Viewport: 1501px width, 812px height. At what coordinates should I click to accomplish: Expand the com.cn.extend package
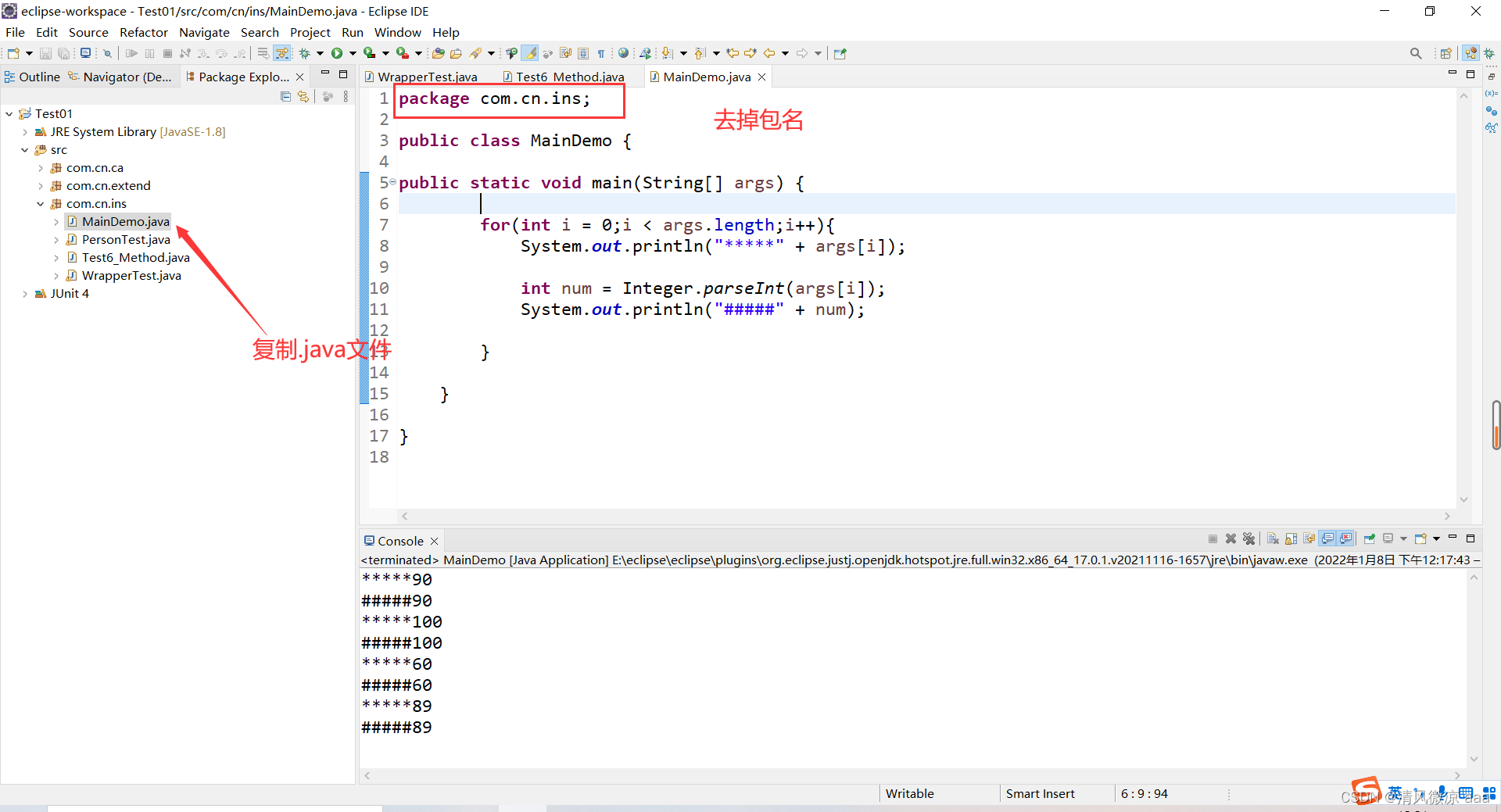pyautogui.click(x=41, y=186)
